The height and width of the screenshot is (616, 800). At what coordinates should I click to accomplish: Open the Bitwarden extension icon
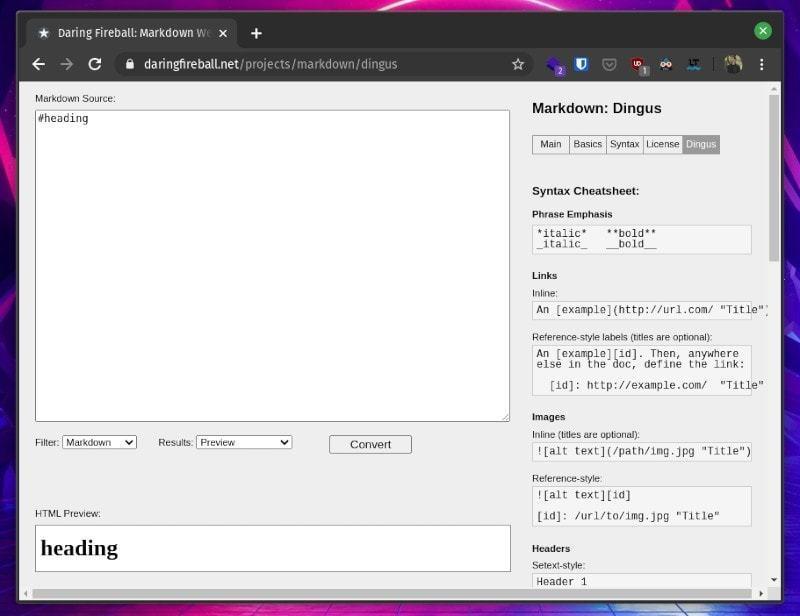580,64
